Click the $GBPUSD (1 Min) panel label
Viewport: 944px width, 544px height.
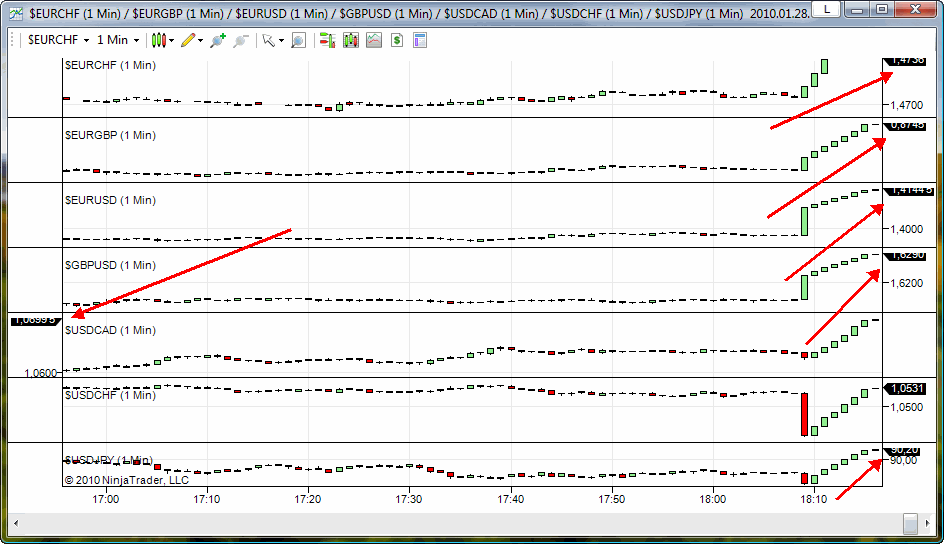pyautogui.click(x=110, y=265)
